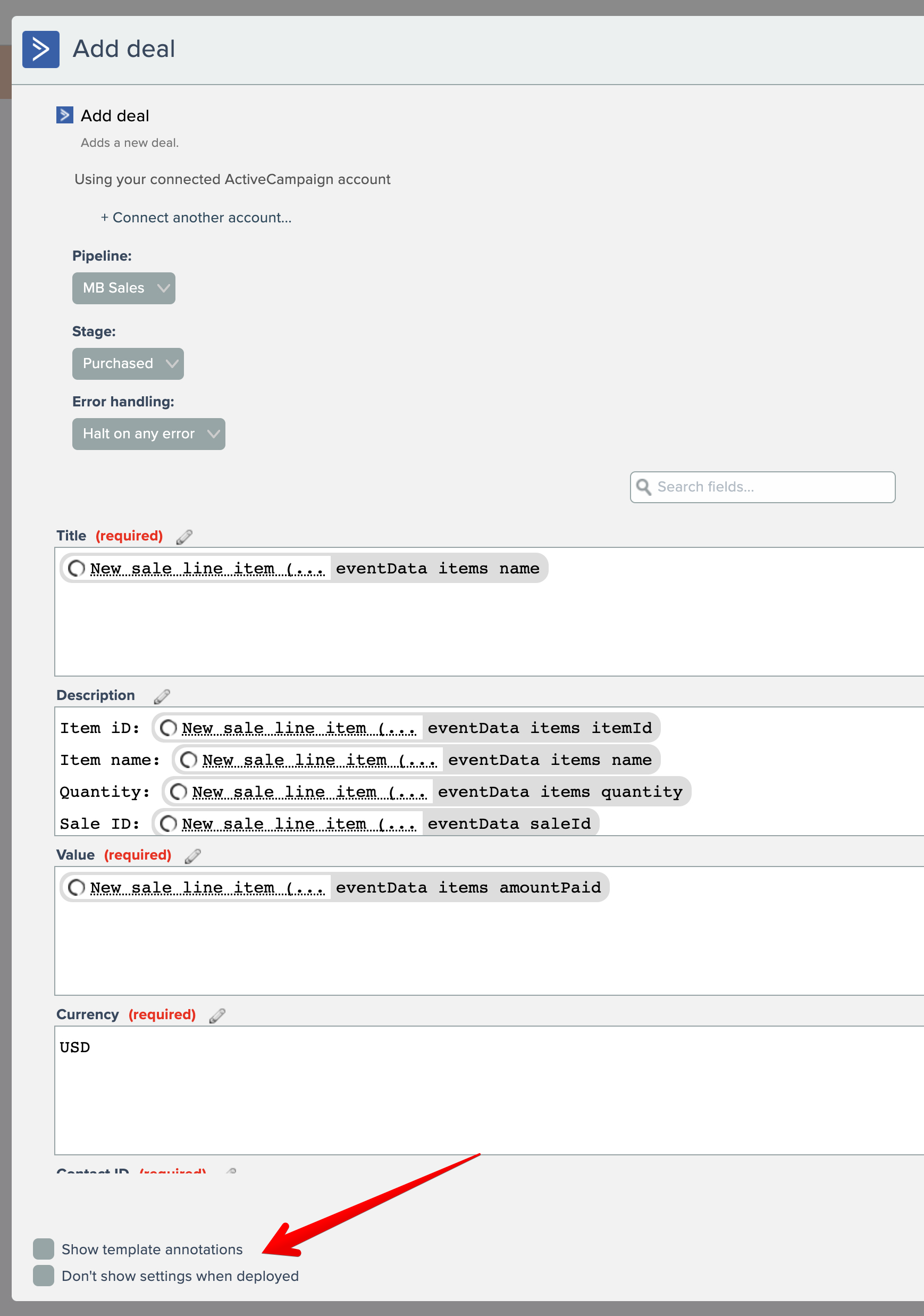924x1316 pixels.
Task: Click the pencil icon next to Title
Action: (x=184, y=537)
